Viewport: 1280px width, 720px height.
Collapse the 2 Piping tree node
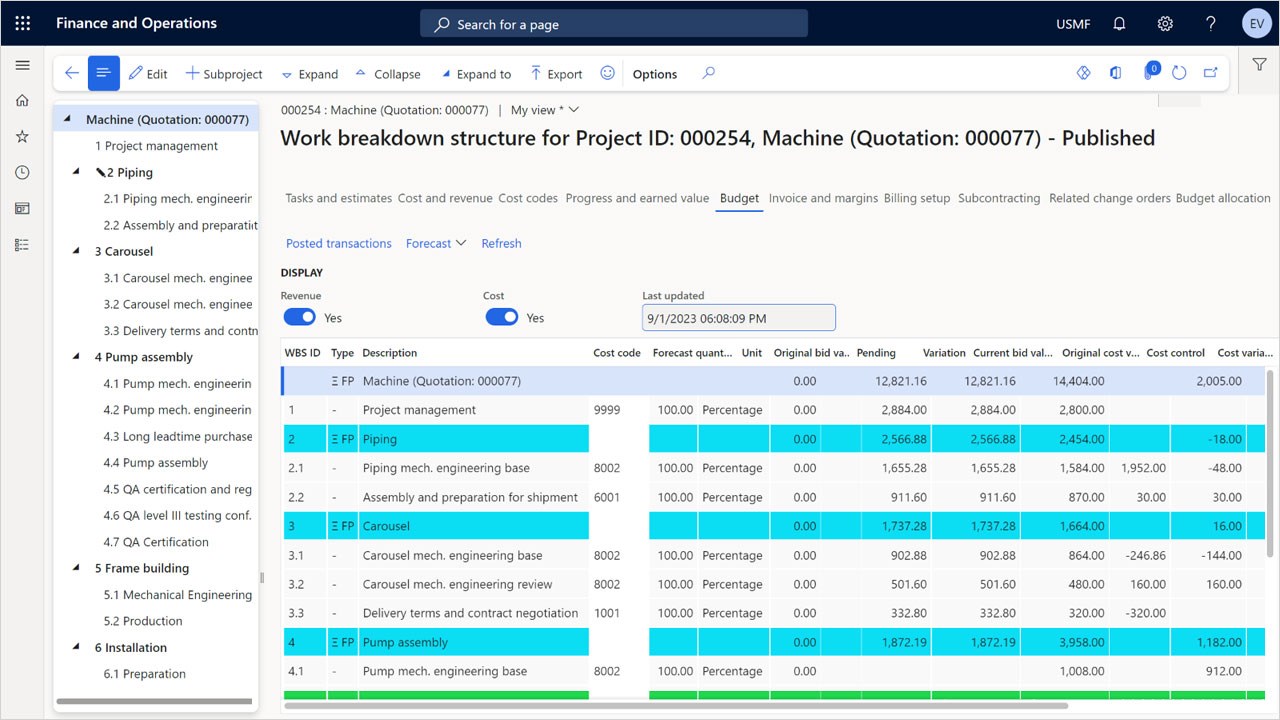[x=77, y=172]
